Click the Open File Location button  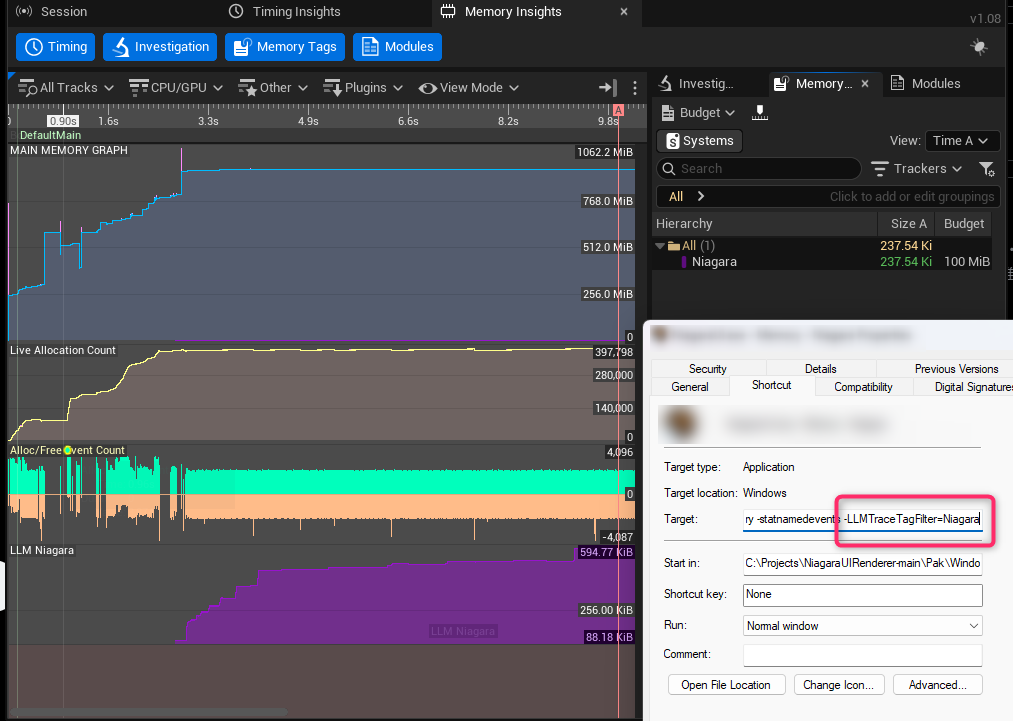(x=726, y=685)
